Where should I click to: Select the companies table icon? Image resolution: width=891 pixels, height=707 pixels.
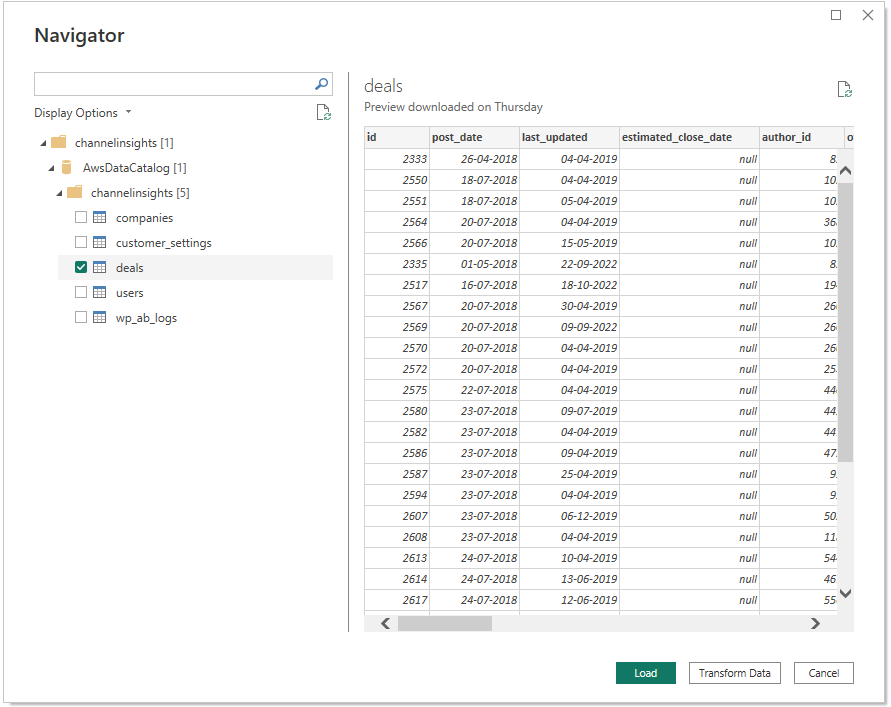[x=99, y=218]
